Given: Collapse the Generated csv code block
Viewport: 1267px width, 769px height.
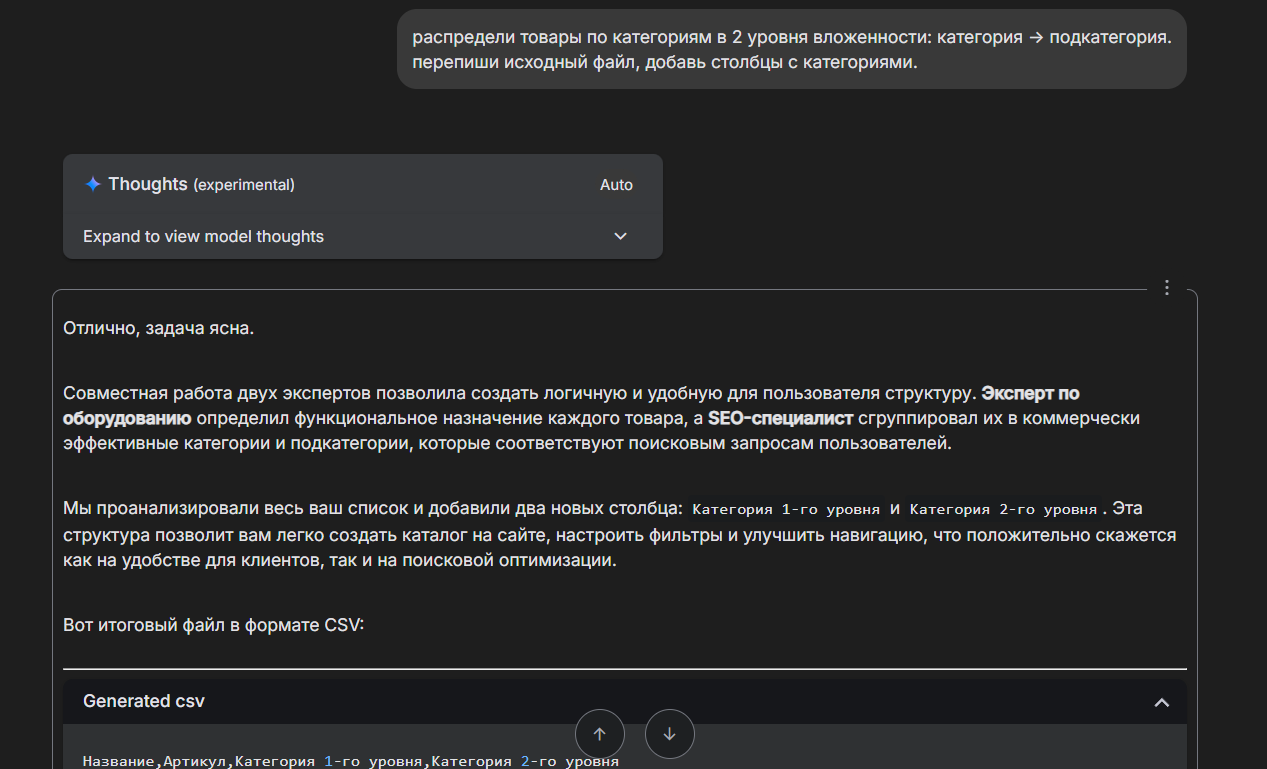Looking at the screenshot, I should point(1161,702).
